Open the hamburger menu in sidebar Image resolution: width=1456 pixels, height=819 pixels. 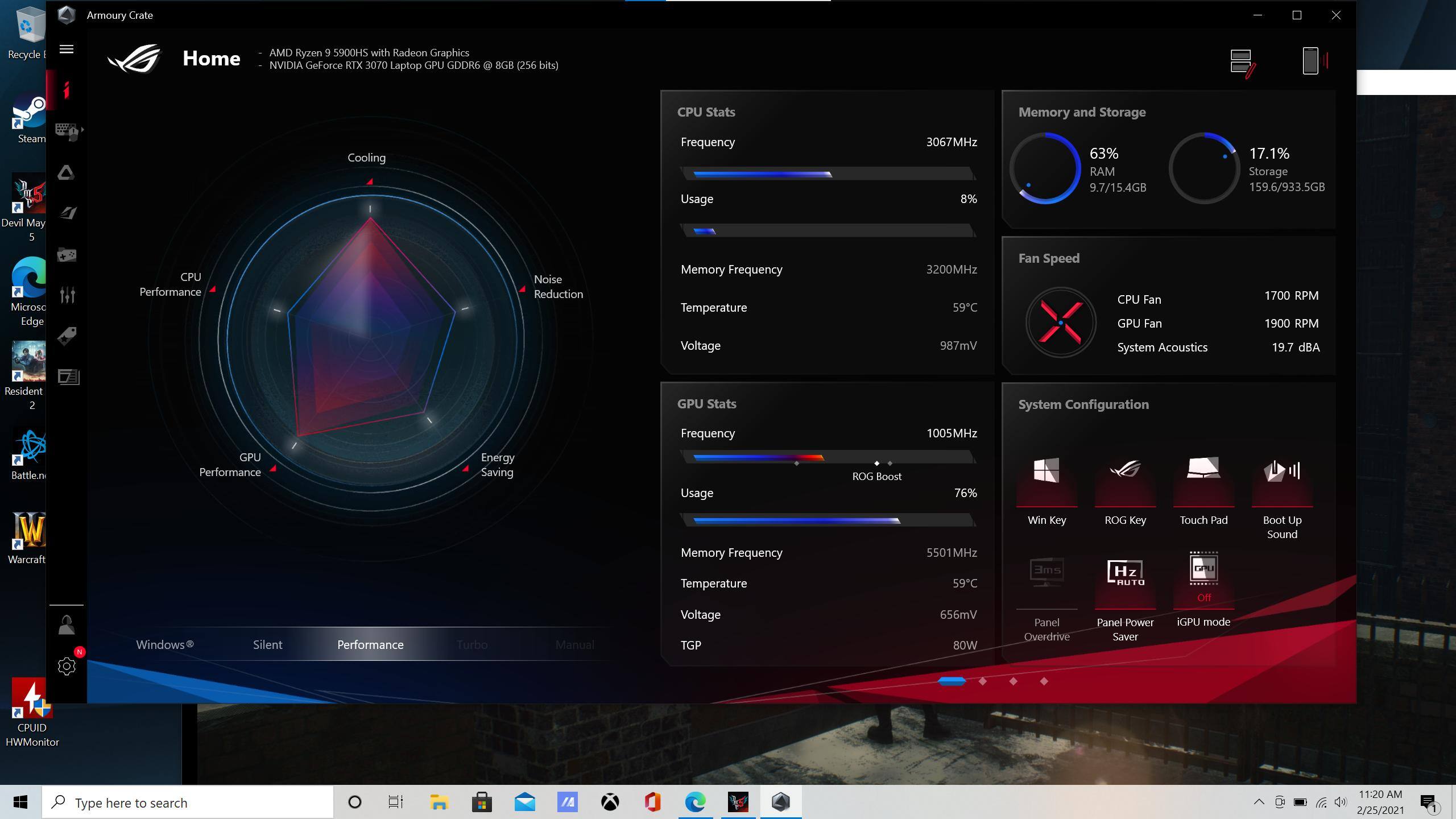pos(67,49)
